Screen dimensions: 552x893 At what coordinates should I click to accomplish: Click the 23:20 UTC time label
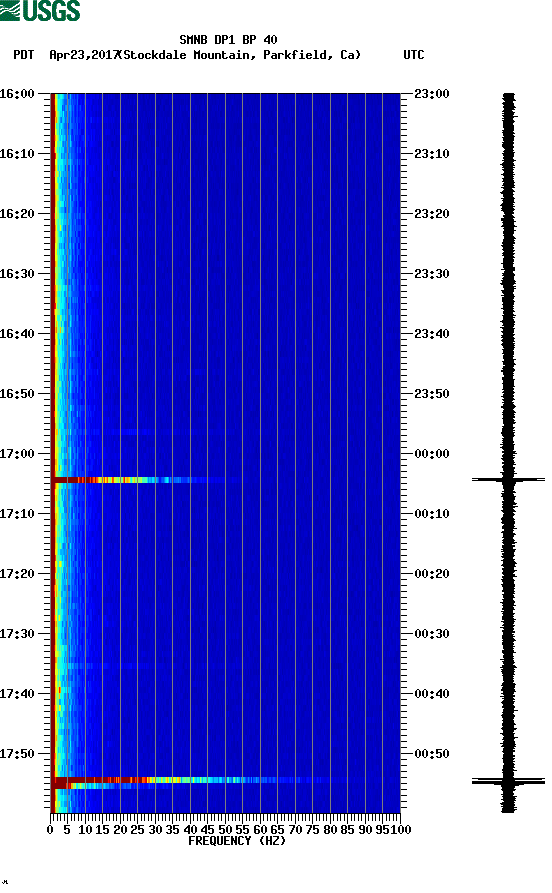[x=432, y=214]
